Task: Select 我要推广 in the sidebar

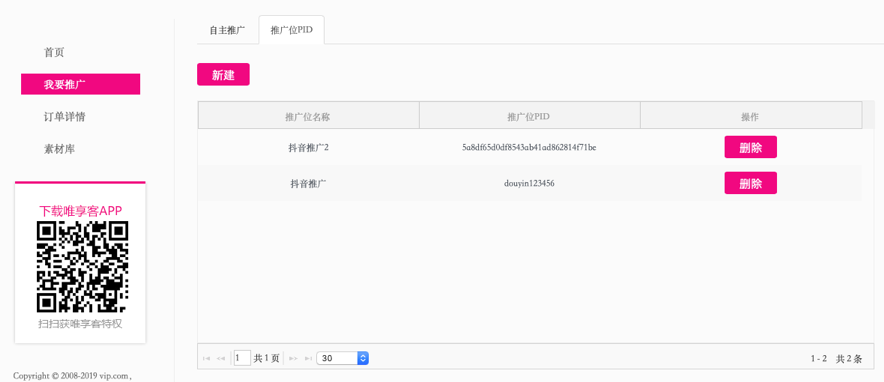Action: click(x=81, y=84)
